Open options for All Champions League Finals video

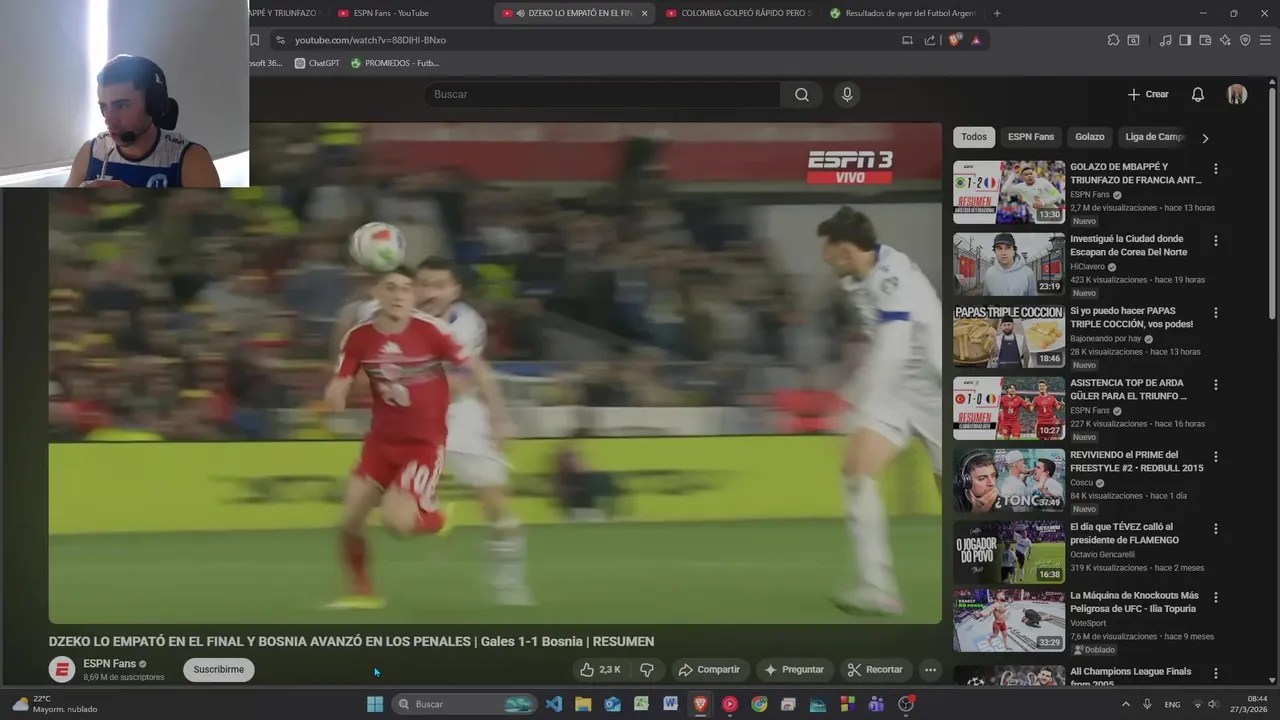point(1216,673)
